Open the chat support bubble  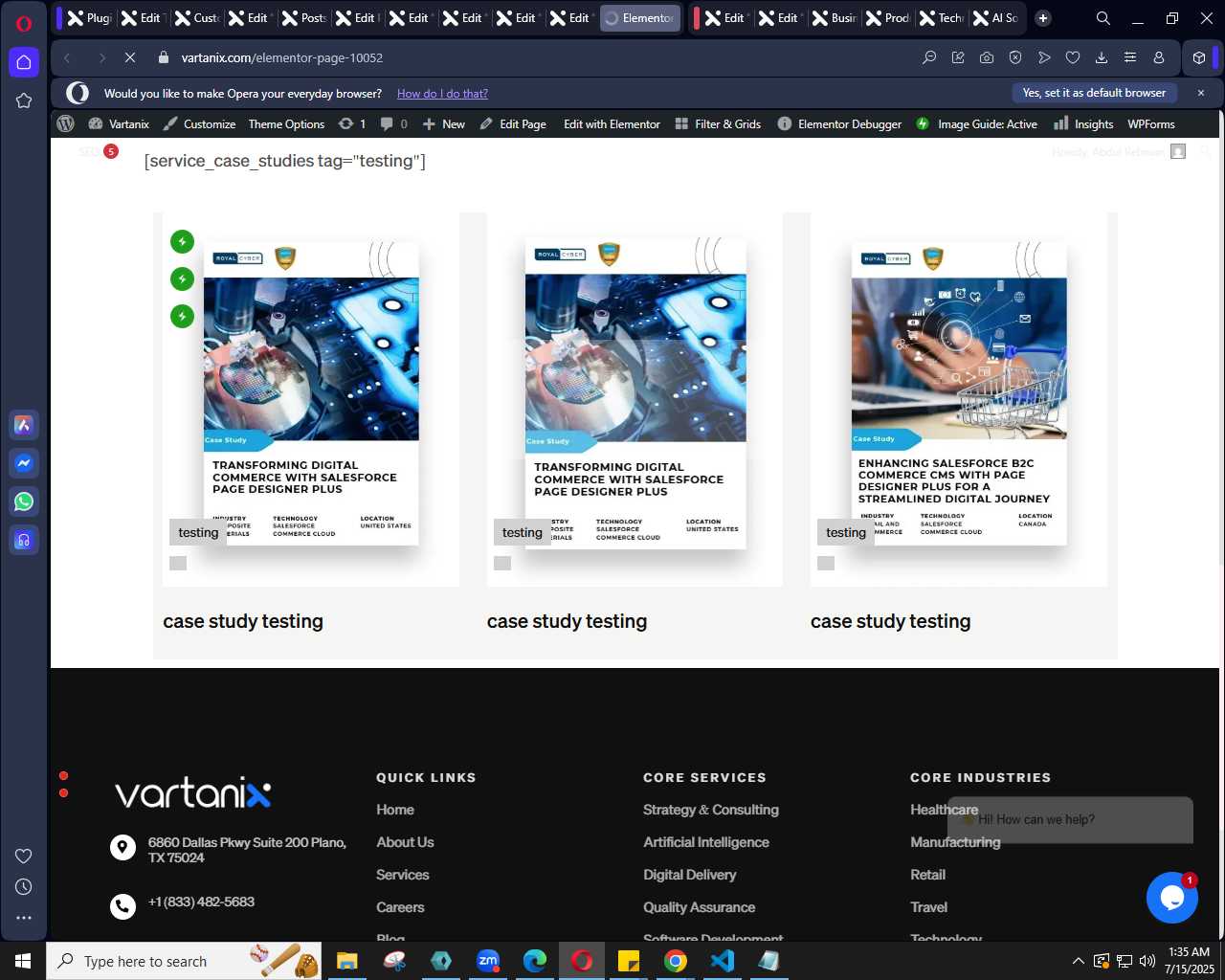1172,898
